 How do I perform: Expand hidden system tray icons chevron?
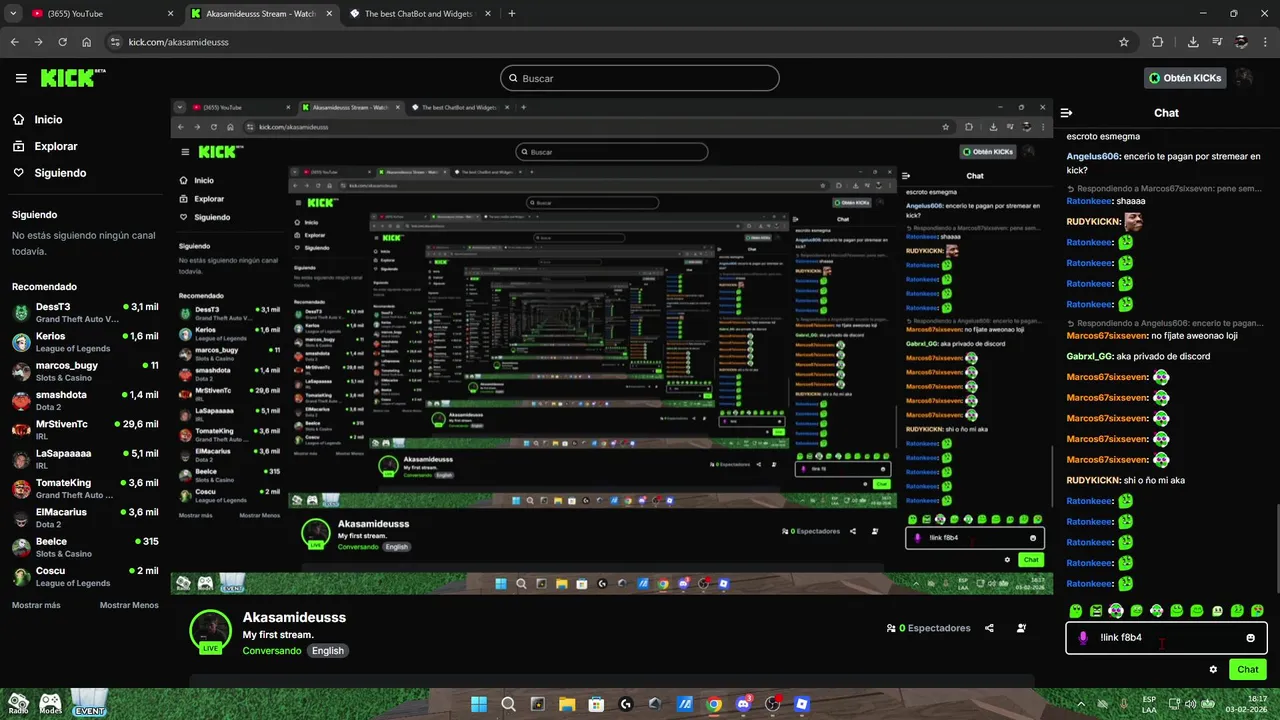coord(1081,704)
